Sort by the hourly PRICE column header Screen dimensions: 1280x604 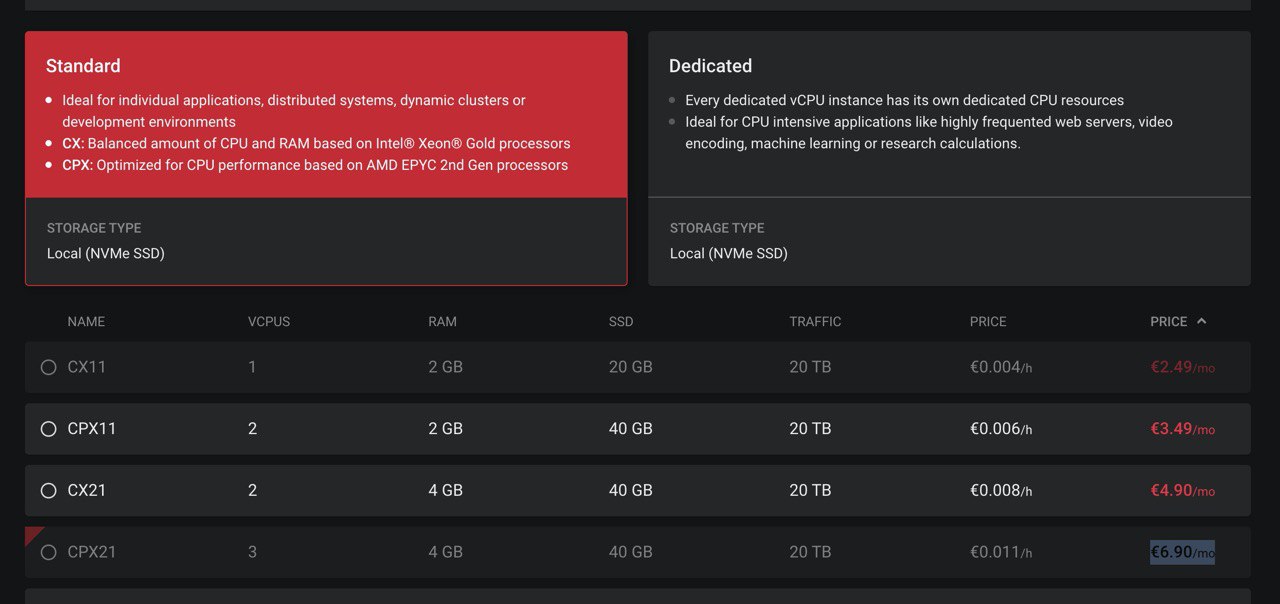point(988,322)
